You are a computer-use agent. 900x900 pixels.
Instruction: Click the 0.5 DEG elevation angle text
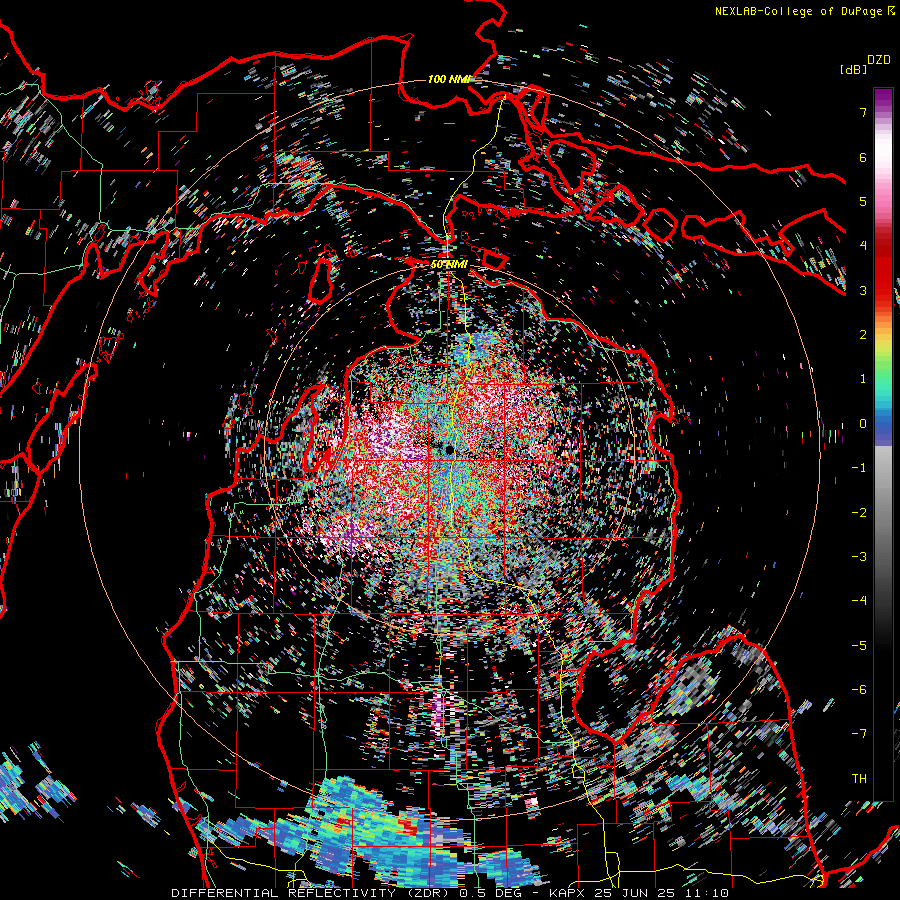point(491,893)
